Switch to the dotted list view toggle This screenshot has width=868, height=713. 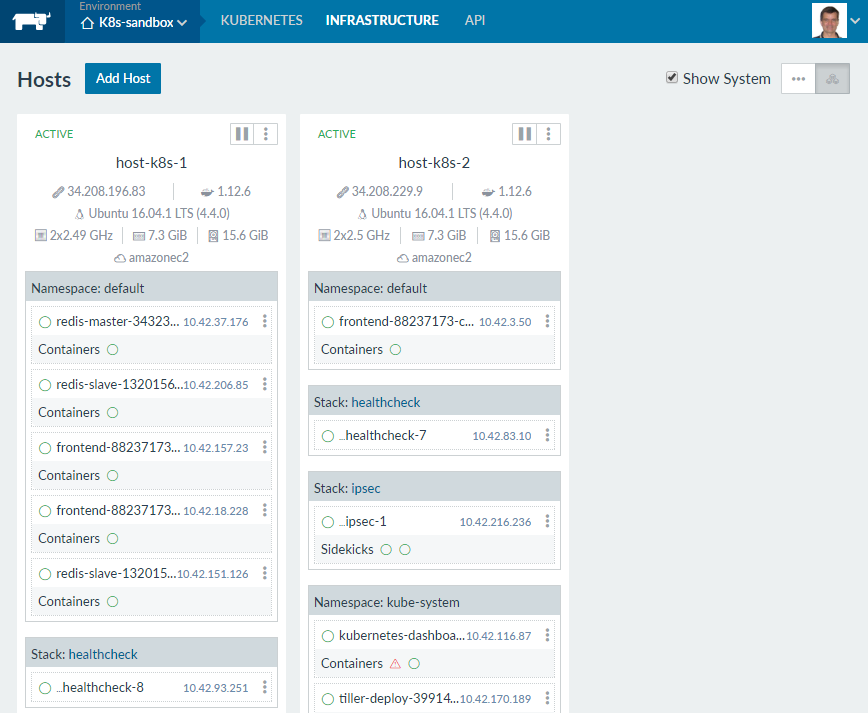798,79
